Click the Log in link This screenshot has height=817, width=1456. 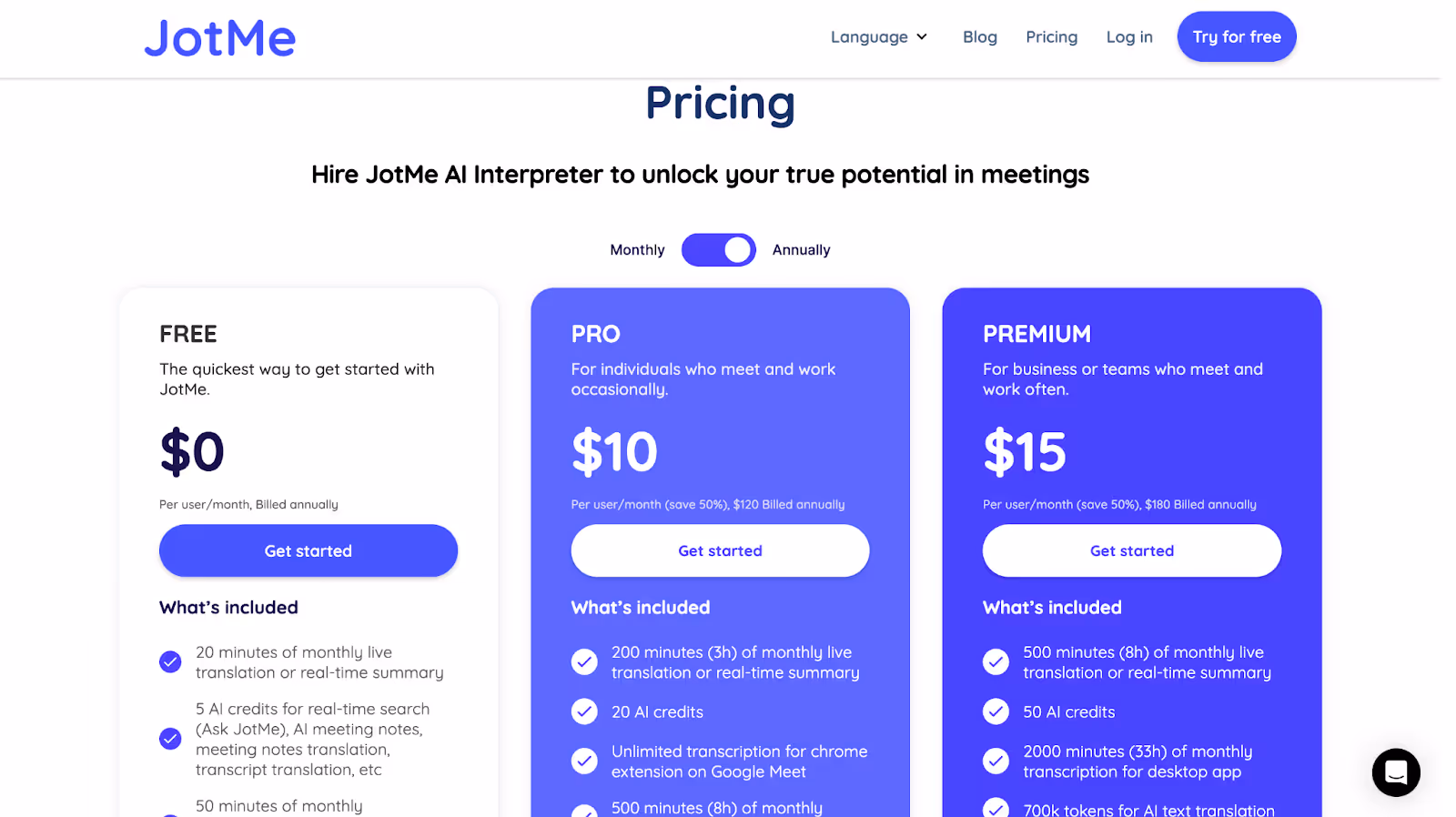pyautogui.click(x=1128, y=36)
